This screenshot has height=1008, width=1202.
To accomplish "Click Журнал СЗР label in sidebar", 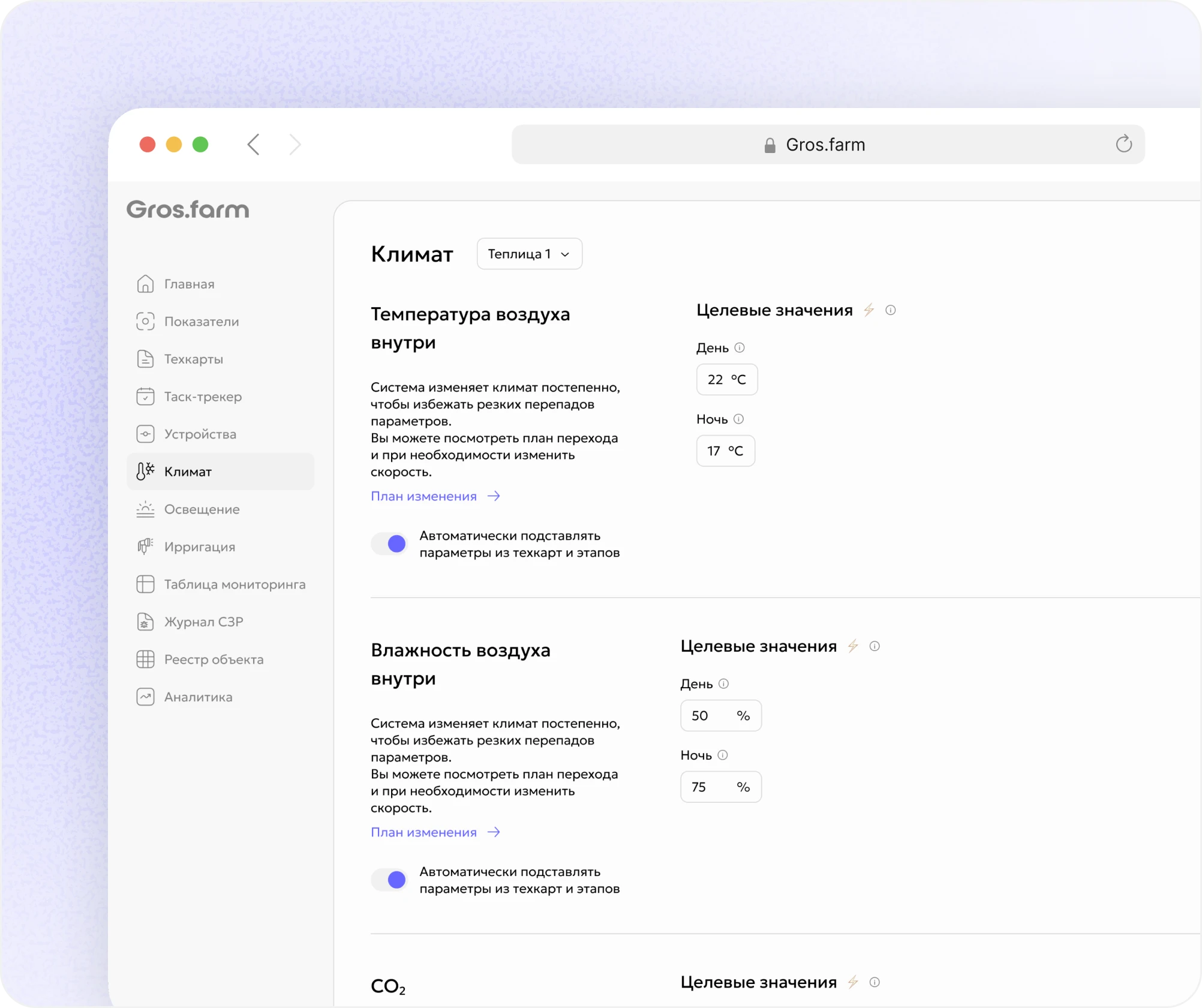I will point(204,622).
